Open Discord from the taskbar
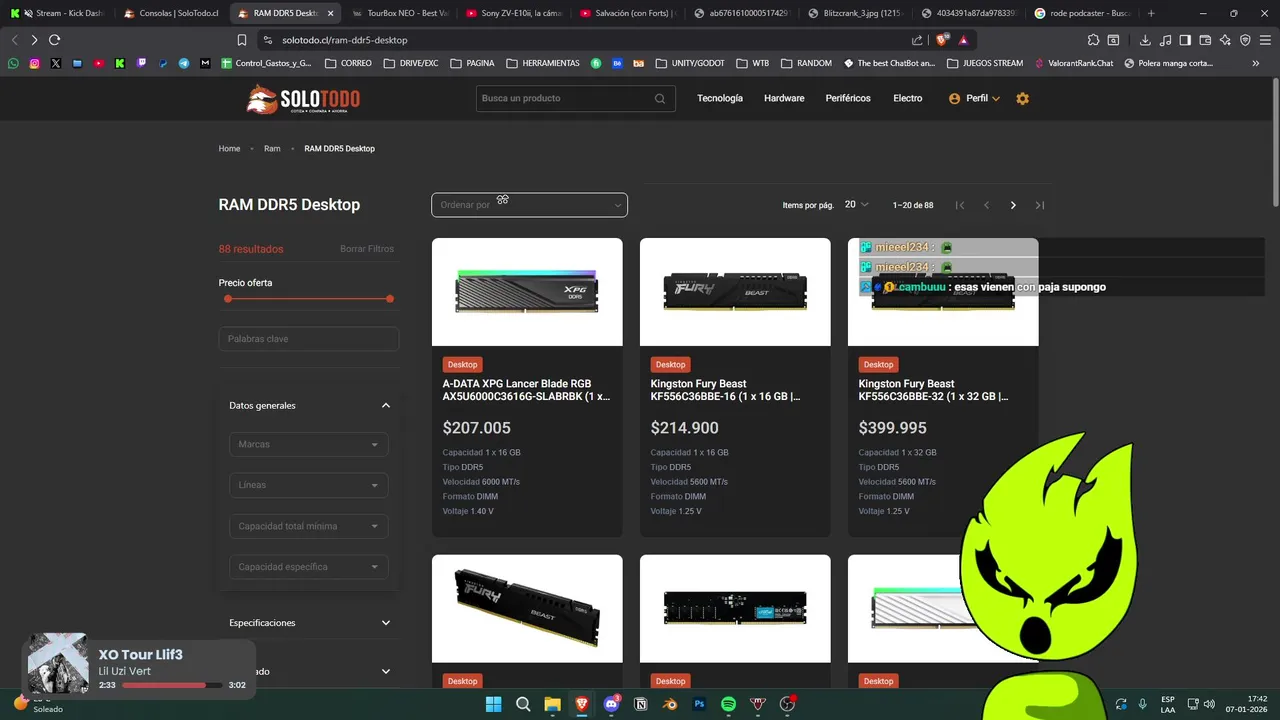Image resolution: width=1280 pixels, height=720 pixels. [x=611, y=704]
